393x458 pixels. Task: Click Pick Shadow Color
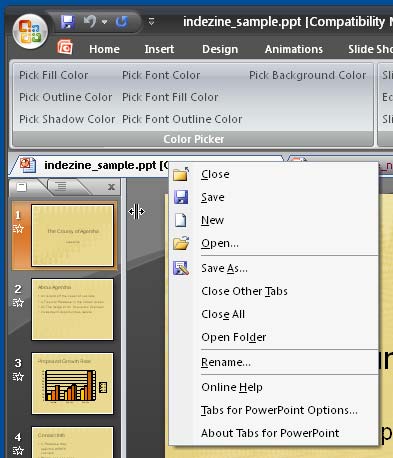click(x=67, y=119)
